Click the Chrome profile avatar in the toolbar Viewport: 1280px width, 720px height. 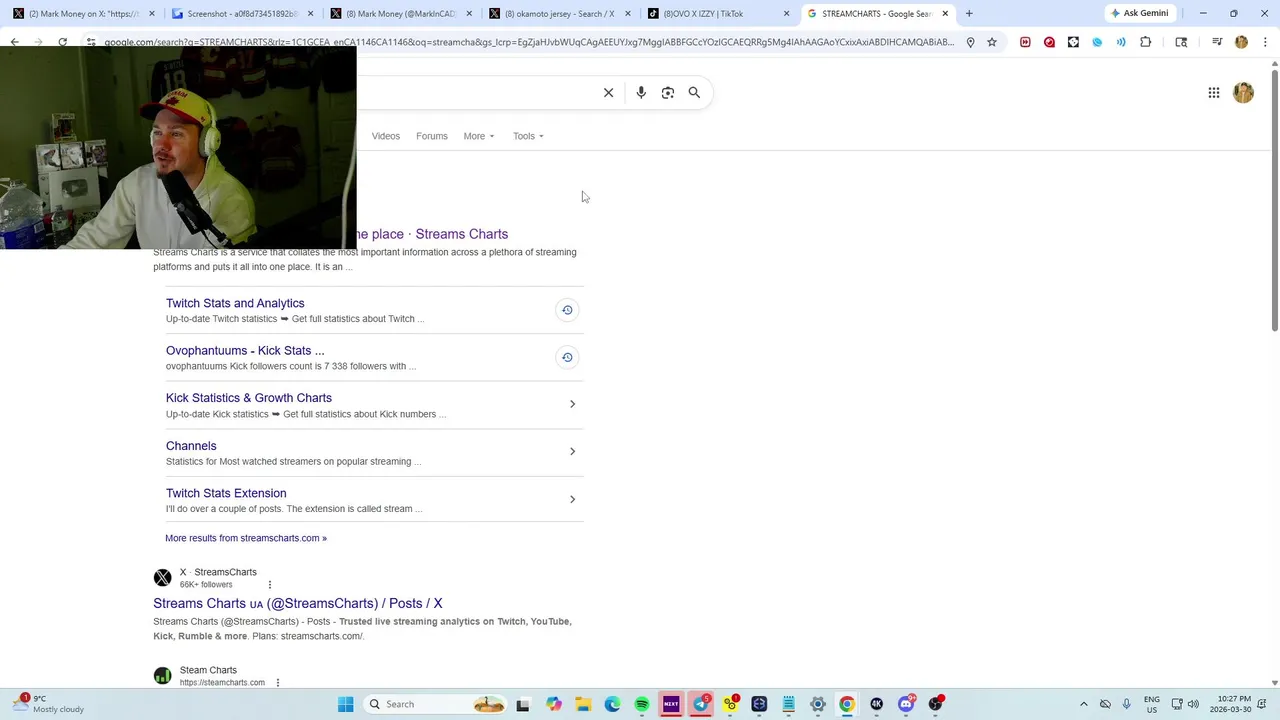coord(1241,42)
